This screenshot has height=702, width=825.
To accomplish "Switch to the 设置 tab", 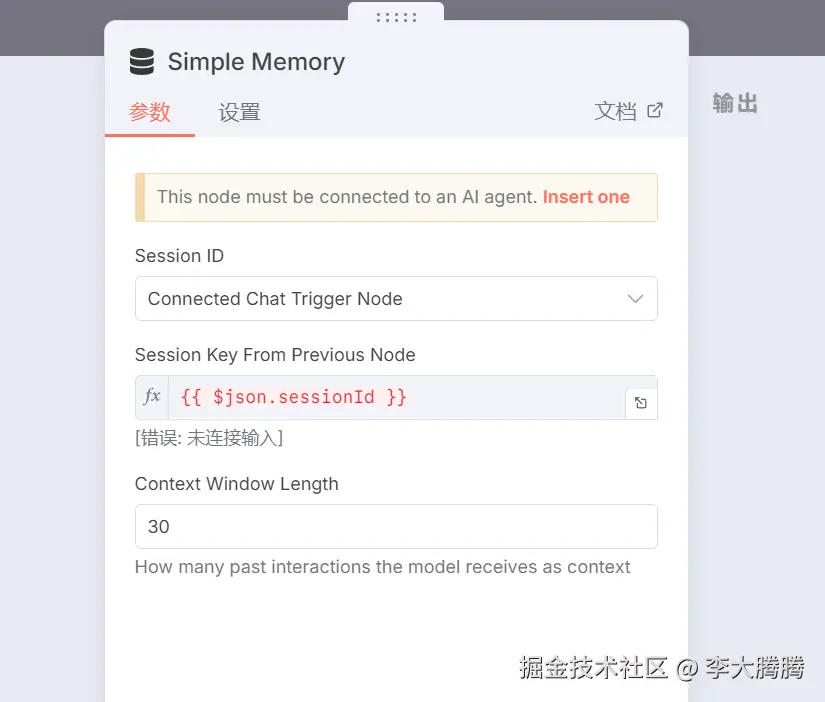I will [239, 112].
